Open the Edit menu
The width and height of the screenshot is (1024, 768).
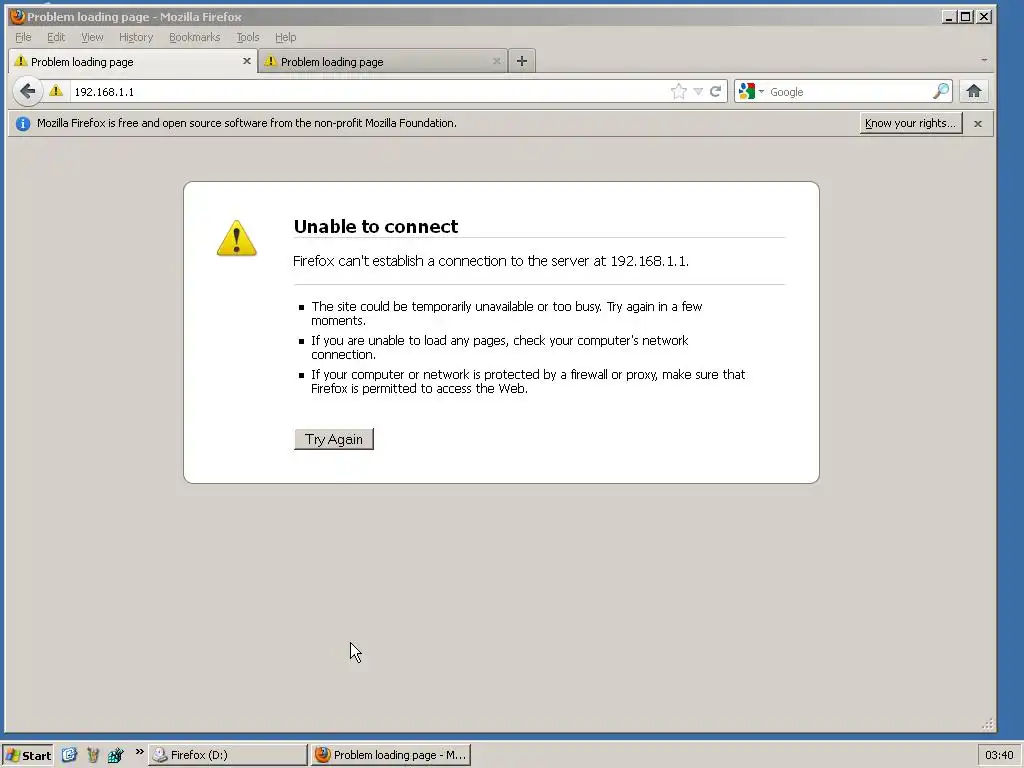coord(56,37)
